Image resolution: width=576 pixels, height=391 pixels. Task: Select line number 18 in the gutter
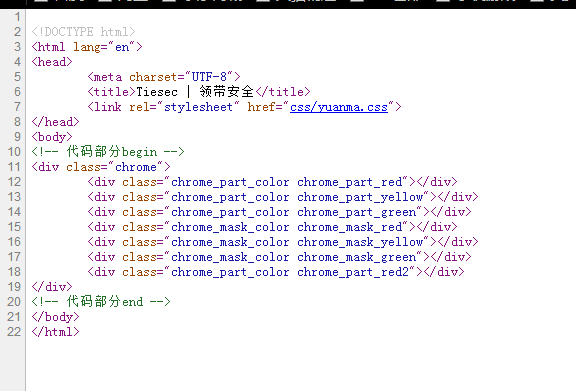pyautogui.click(x=14, y=272)
